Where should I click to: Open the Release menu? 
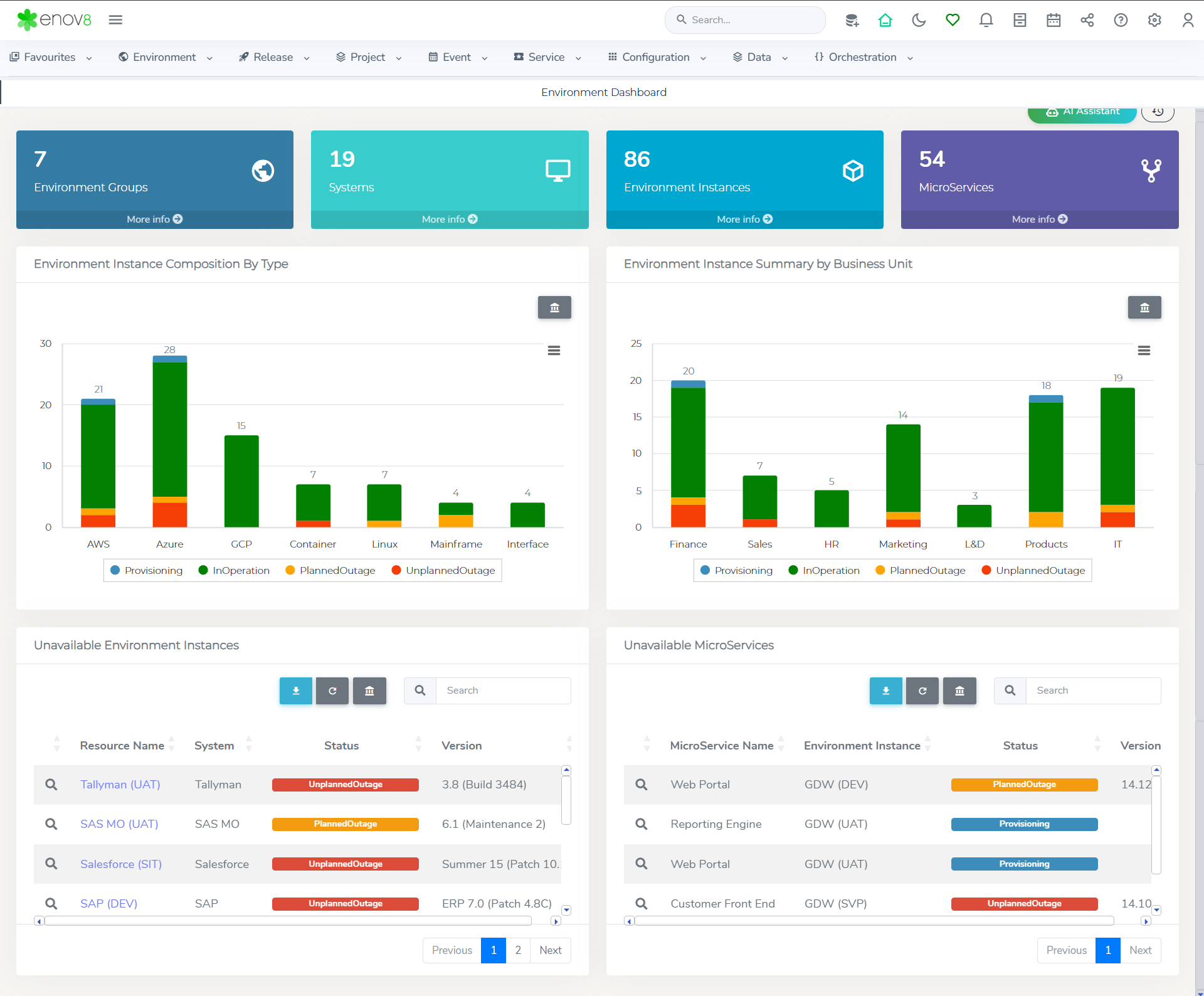click(274, 57)
